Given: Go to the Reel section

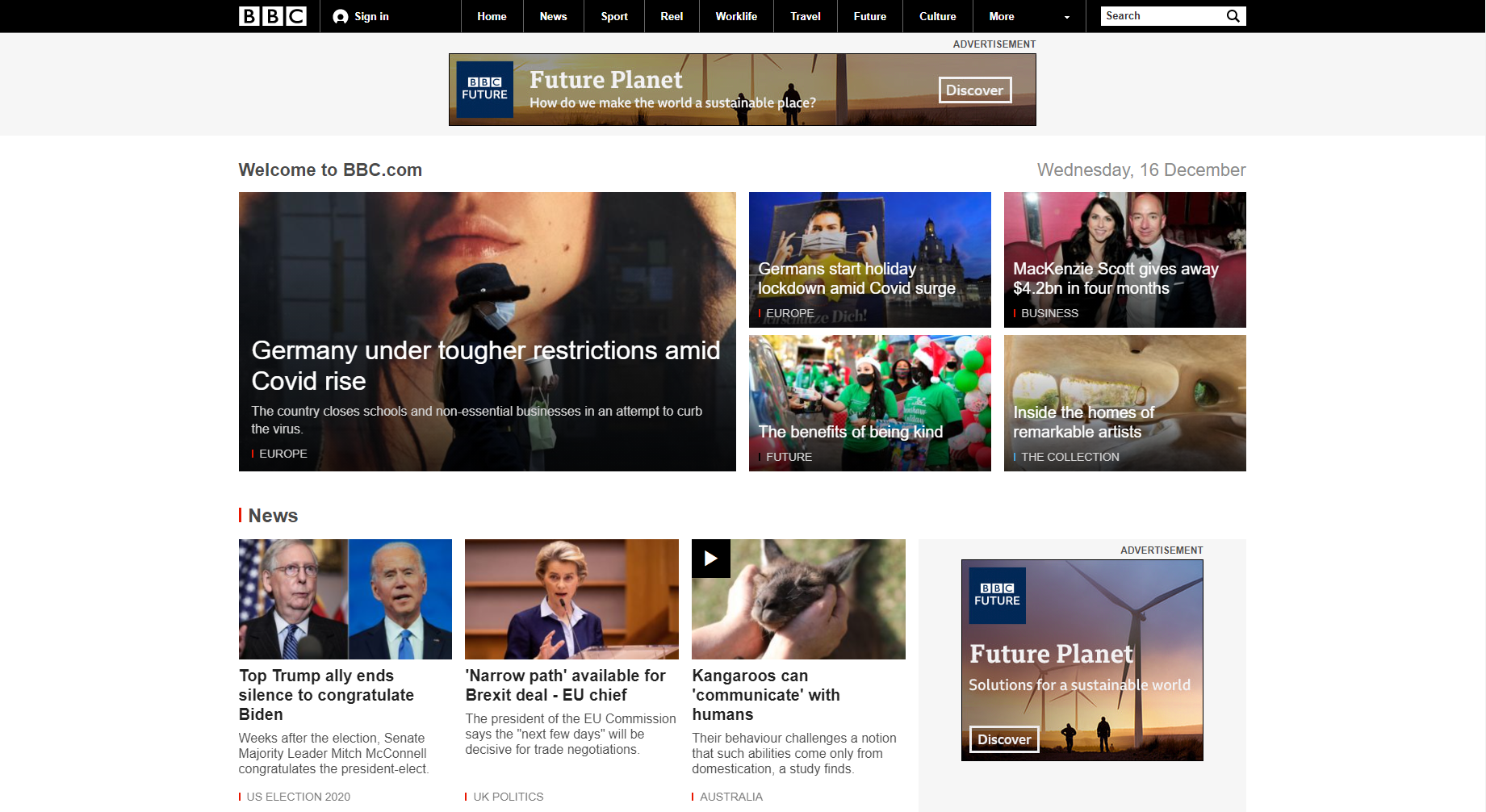Looking at the screenshot, I should coord(672,16).
